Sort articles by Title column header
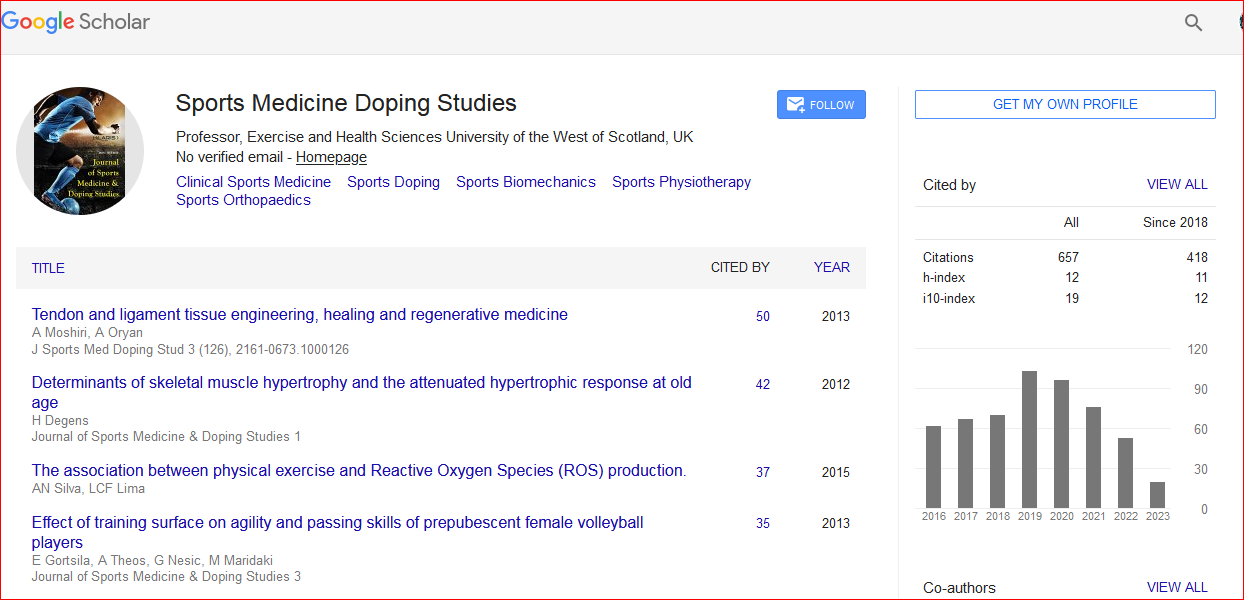 point(48,268)
